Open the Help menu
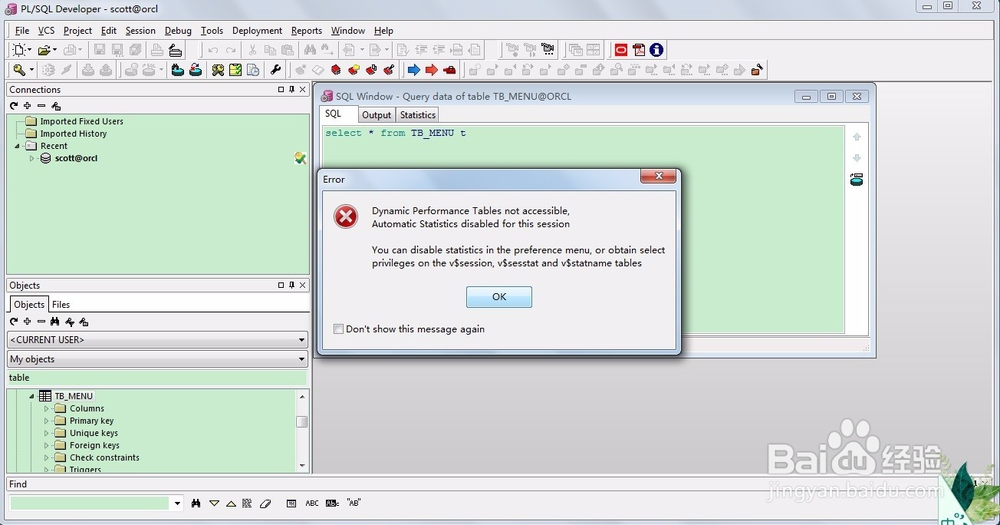The image size is (1000, 525). pyautogui.click(x=383, y=31)
